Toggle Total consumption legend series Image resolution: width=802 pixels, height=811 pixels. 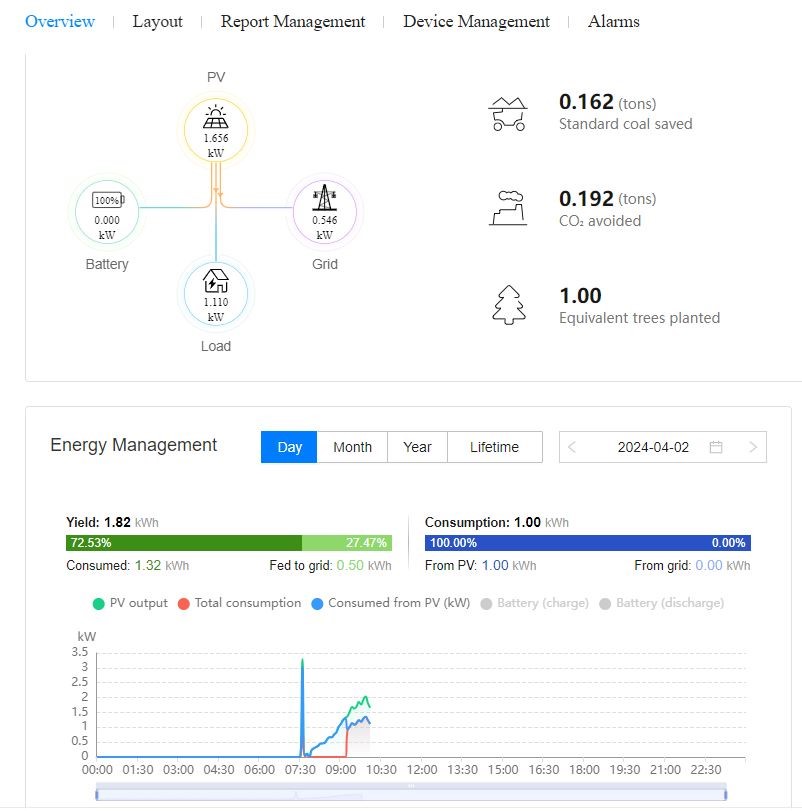coord(238,603)
